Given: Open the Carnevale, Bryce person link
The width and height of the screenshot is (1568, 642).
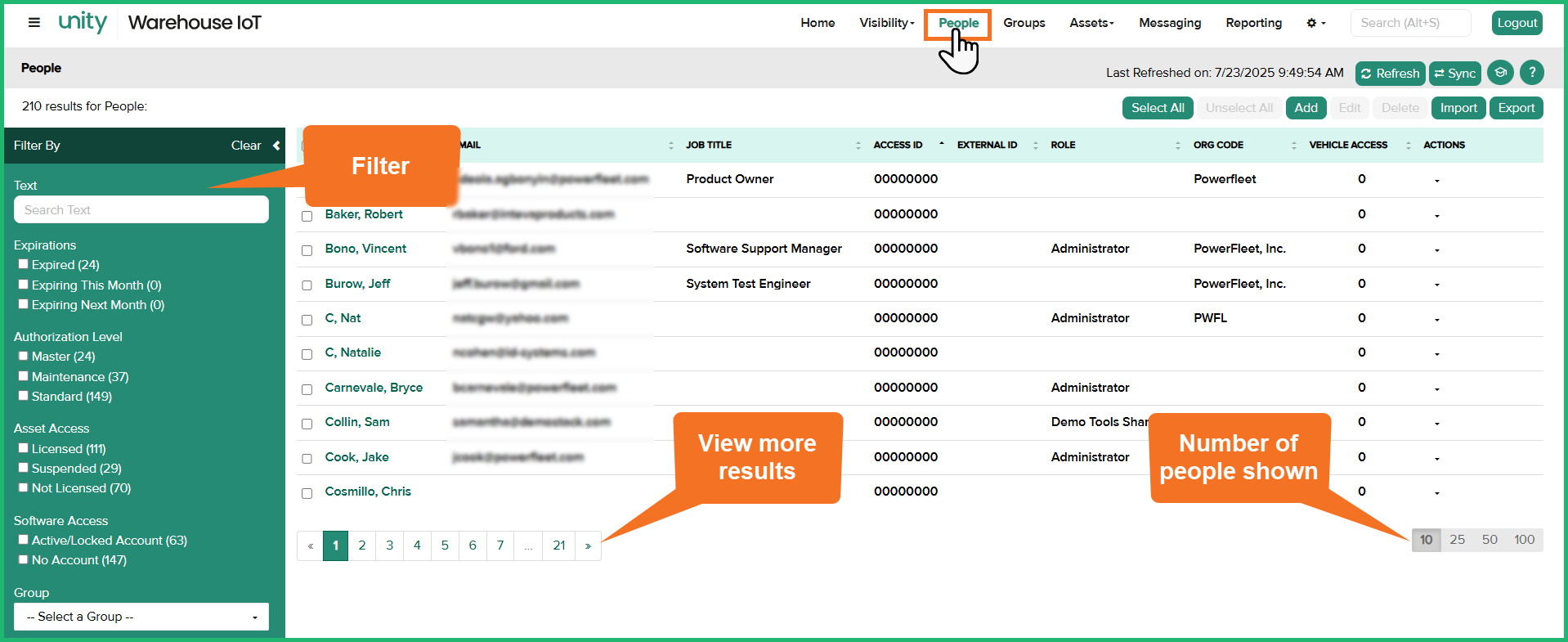Looking at the screenshot, I should [x=374, y=388].
